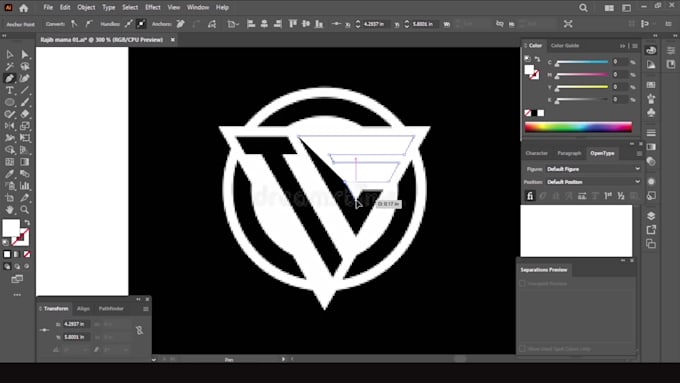Activate the Hand tool
The image size is (680, 383).
10,210
